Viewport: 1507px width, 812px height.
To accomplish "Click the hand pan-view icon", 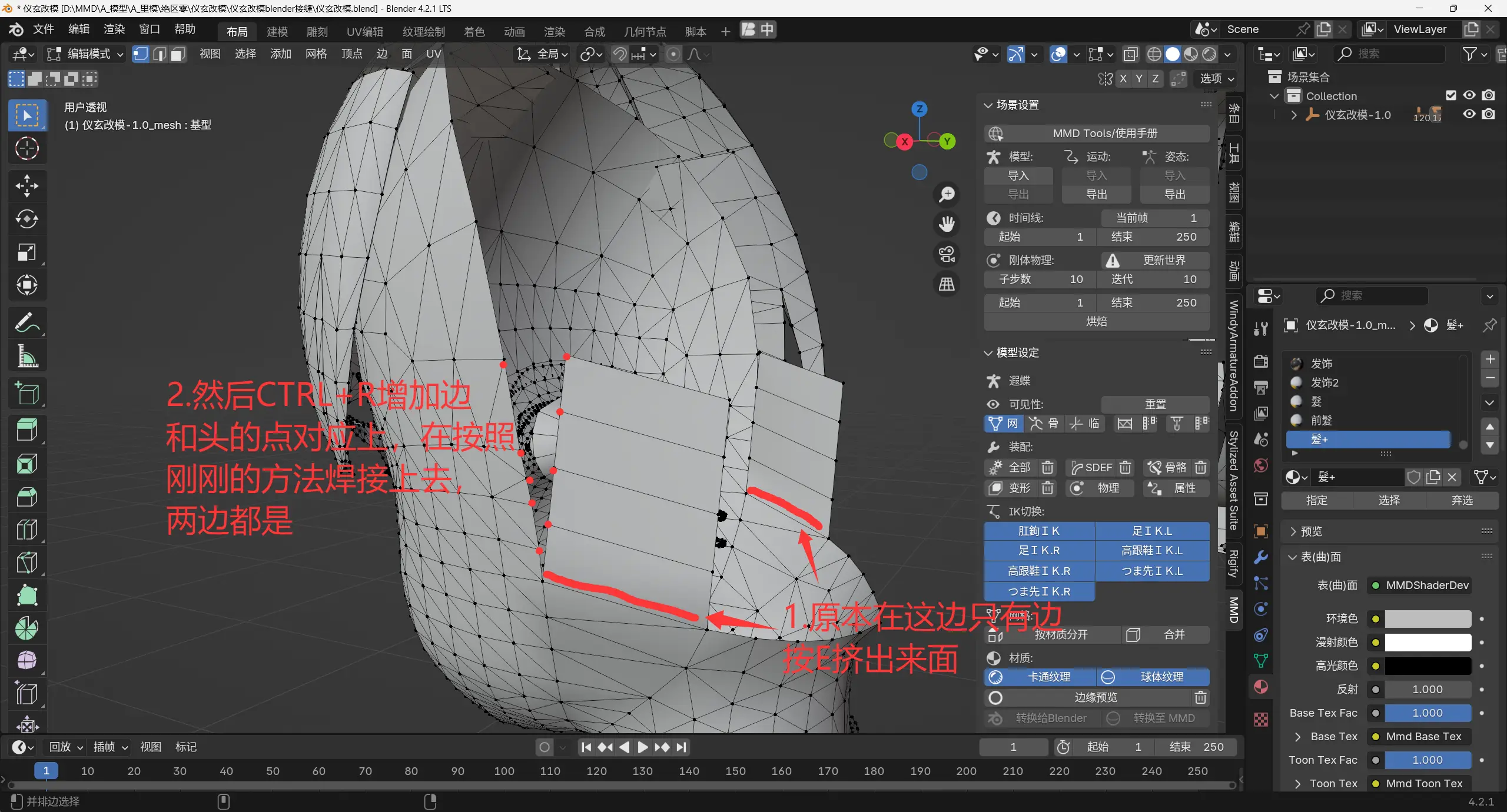I will click(947, 224).
